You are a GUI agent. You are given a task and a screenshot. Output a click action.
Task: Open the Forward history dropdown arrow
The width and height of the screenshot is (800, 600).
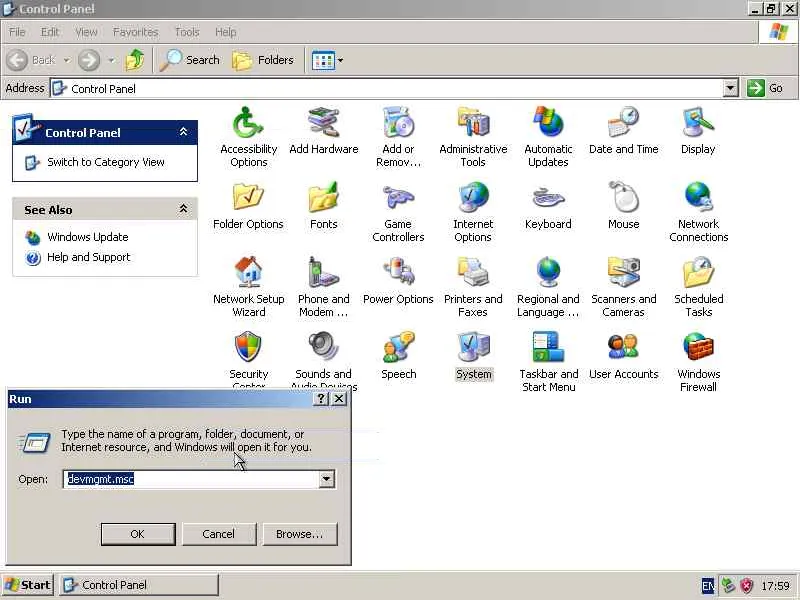111,60
